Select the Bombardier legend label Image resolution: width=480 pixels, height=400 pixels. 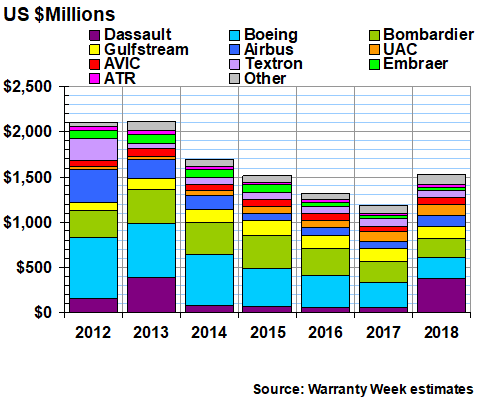click(428, 34)
